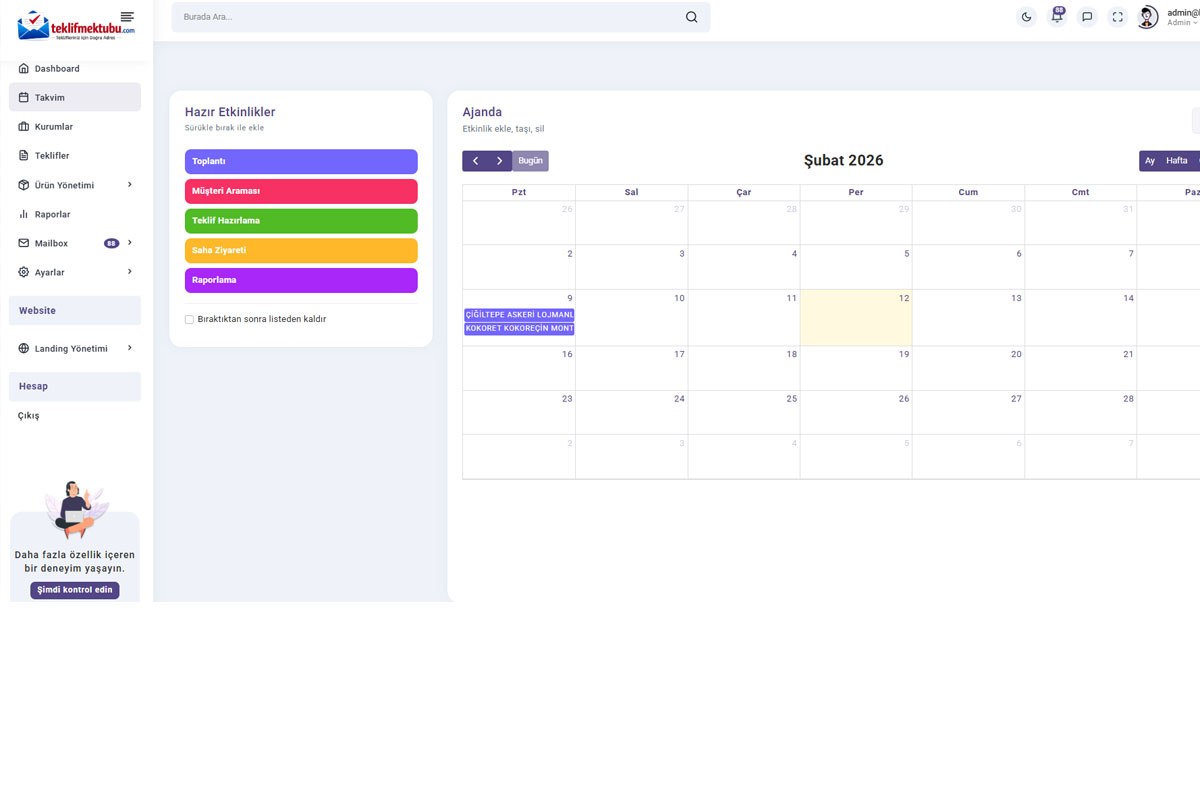
Task: Open notifications bell icon
Action: point(1057,17)
